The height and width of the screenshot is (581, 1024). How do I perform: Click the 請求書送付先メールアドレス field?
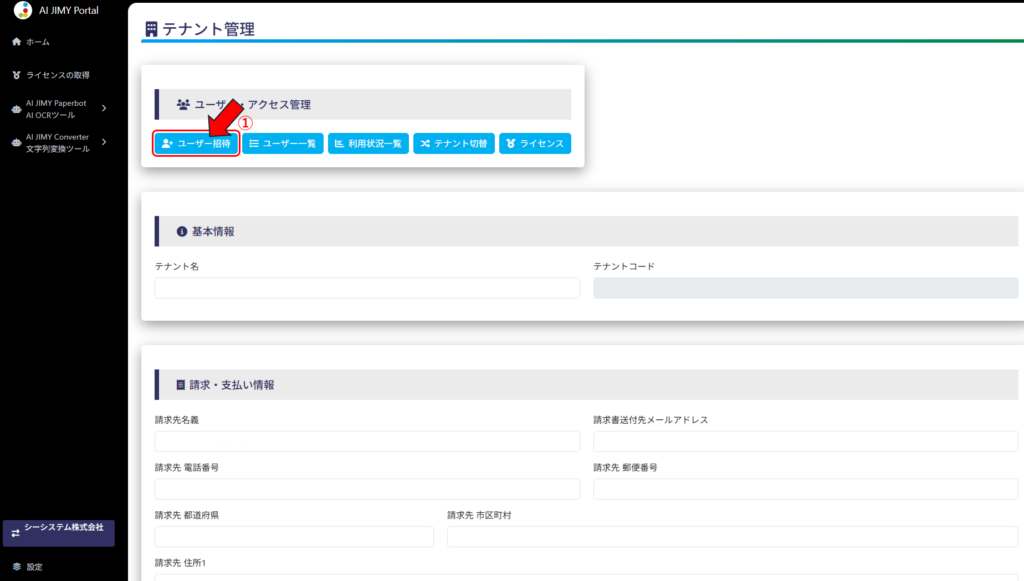(805, 441)
